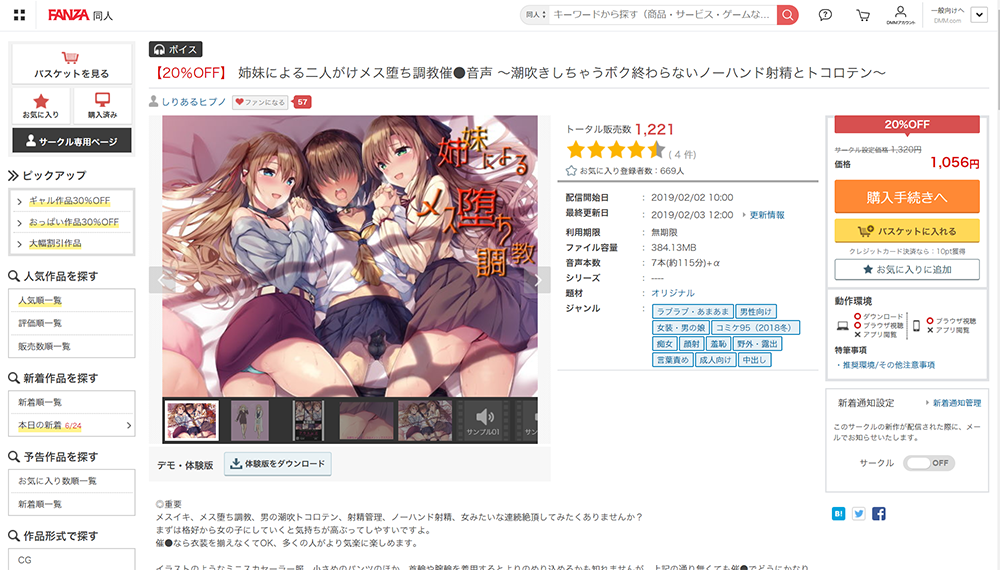
Task: Open 新着通知管理 link
Action: (x=957, y=403)
